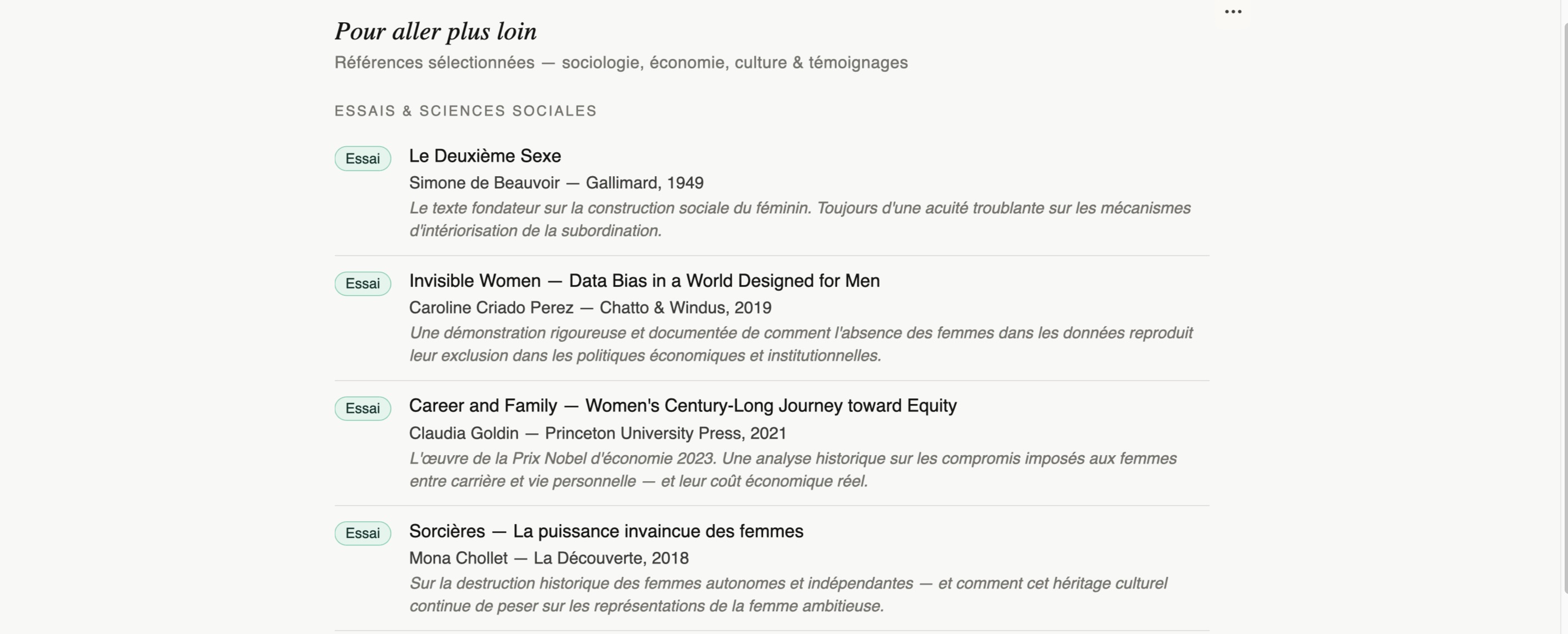This screenshot has width=1568, height=634.
Task: Open the three-dot more options menu
Action: coord(1233,12)
